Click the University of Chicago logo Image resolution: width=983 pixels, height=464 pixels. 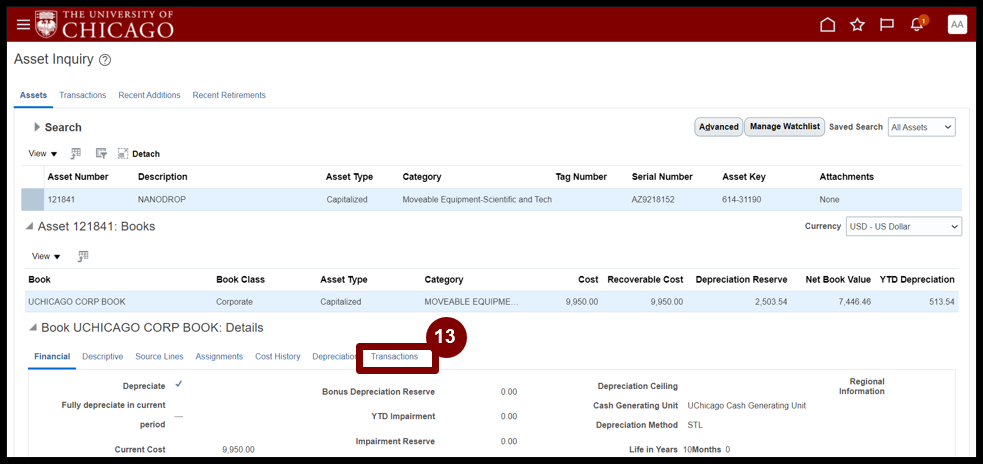105,24
